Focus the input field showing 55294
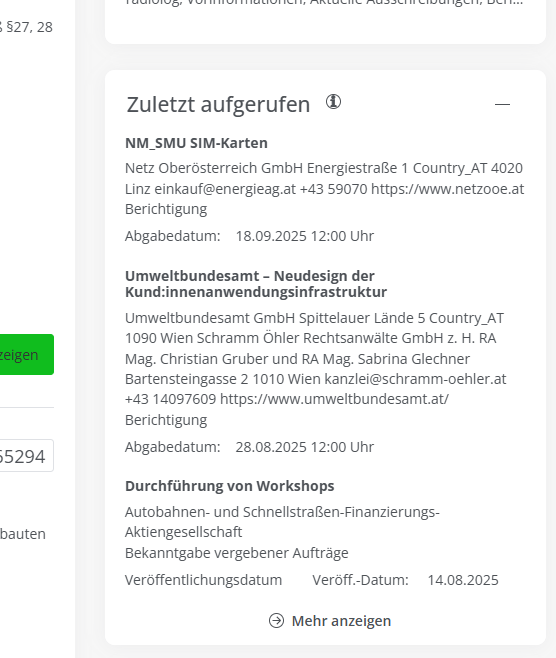This screenshot has width=556, height=658. [27, 456]
